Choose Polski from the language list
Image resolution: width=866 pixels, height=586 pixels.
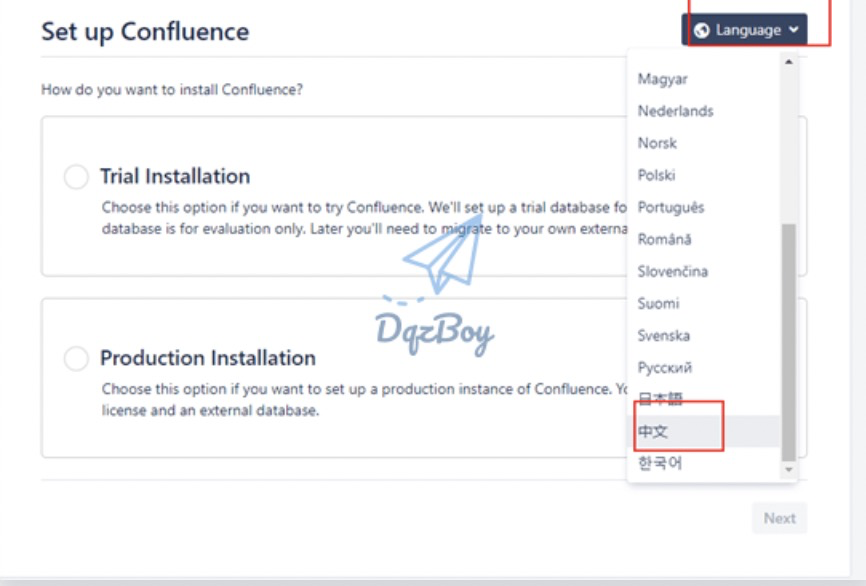click(704, 175)
